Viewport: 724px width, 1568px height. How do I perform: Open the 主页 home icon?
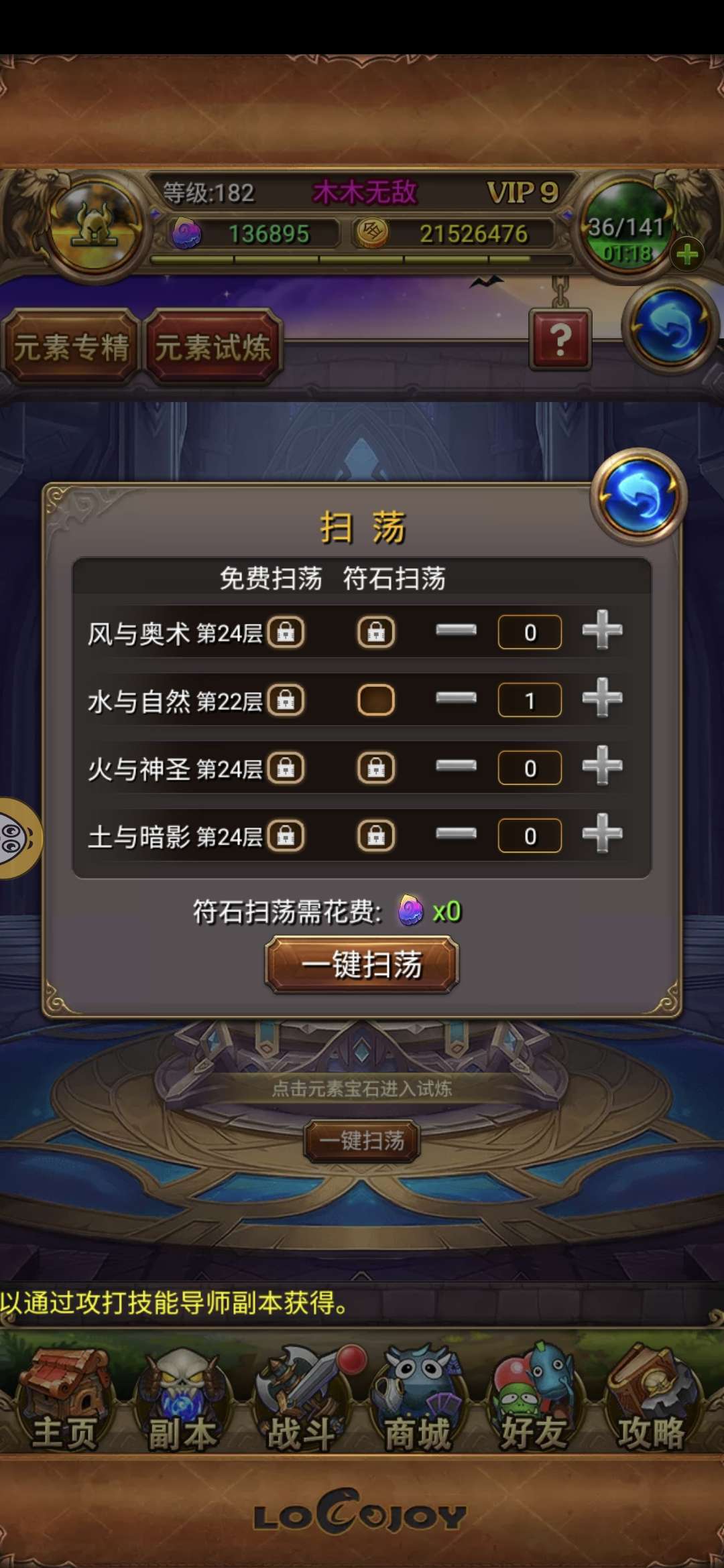pos(64,1402)
